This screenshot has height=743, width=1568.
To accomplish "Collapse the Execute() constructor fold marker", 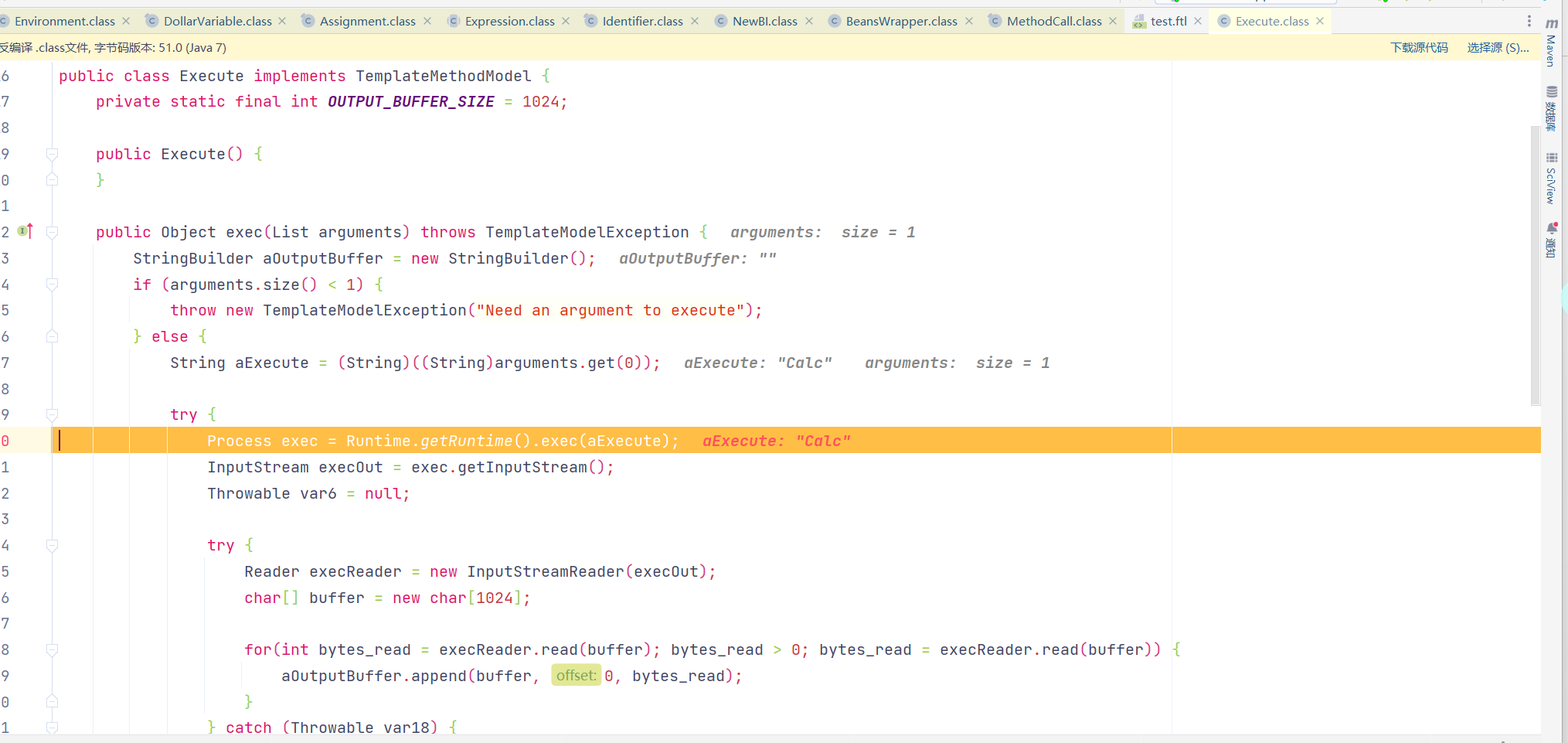I will [x=52, y=154].
